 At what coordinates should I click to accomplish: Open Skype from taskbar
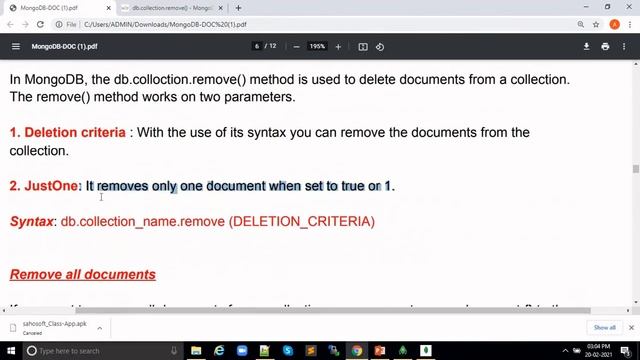click(288, 351)
